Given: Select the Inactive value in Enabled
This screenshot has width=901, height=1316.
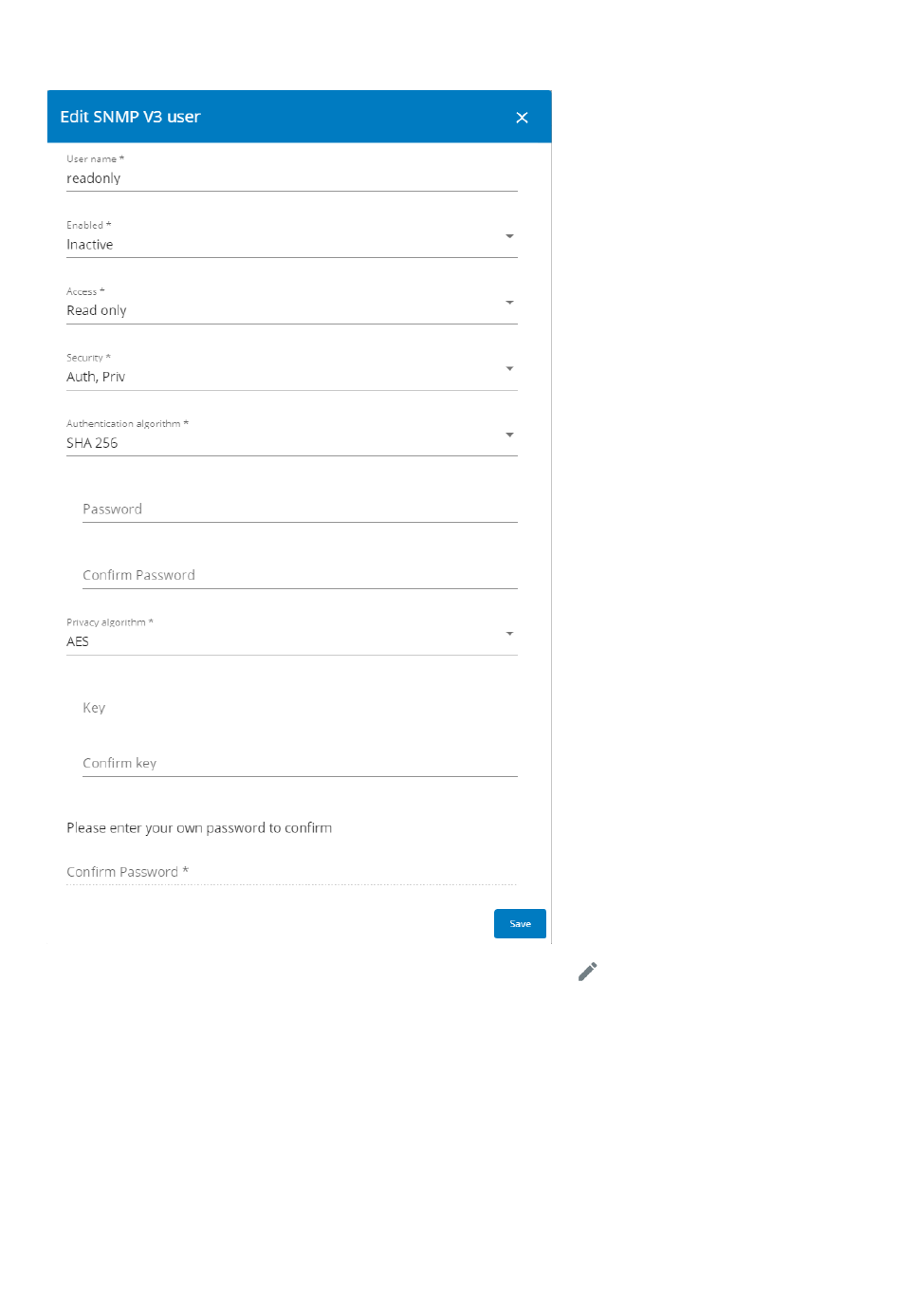Looking at the screenshot, I should (x=90, y=245).
